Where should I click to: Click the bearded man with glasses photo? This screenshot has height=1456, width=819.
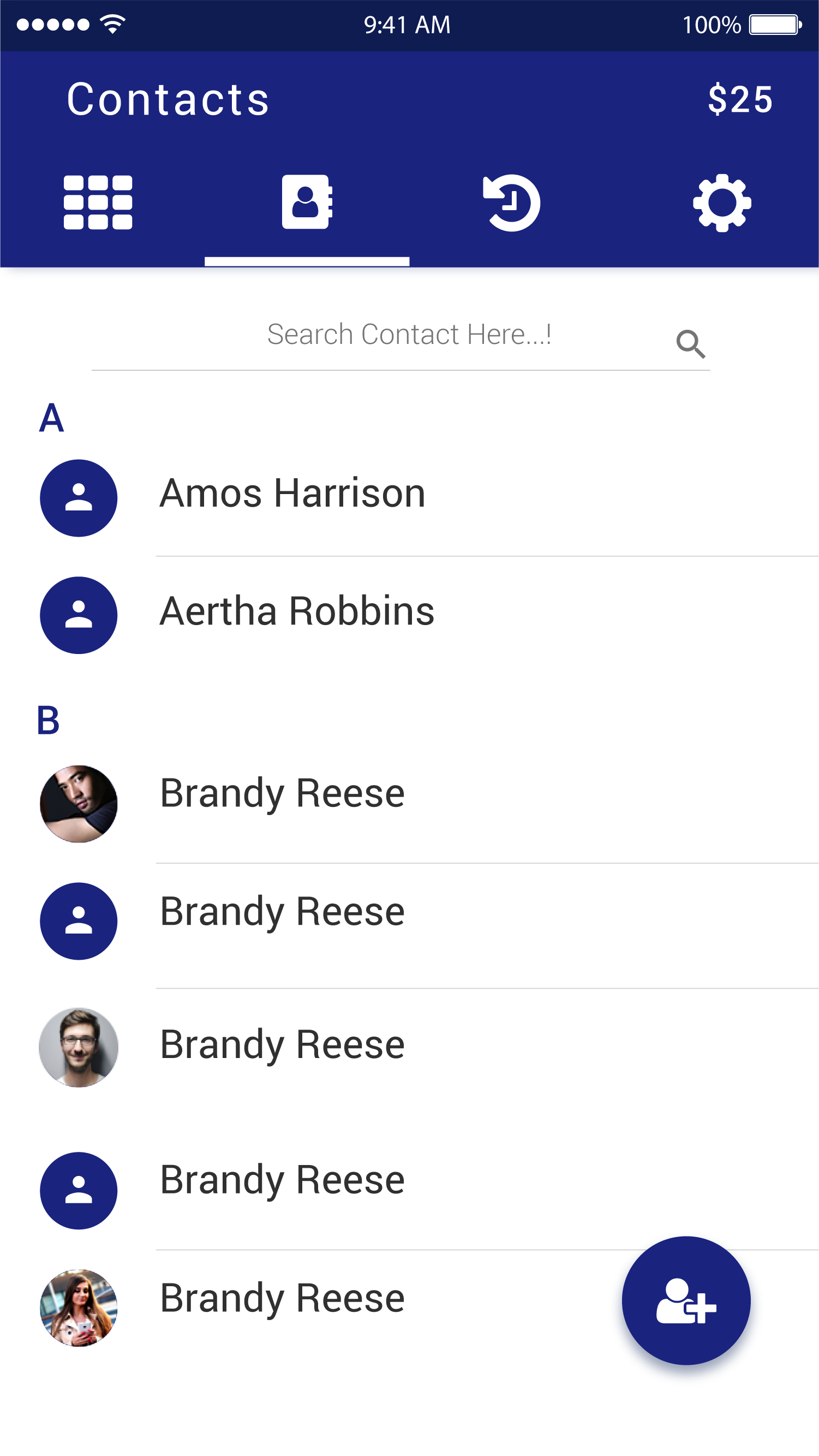(79, 1047)
